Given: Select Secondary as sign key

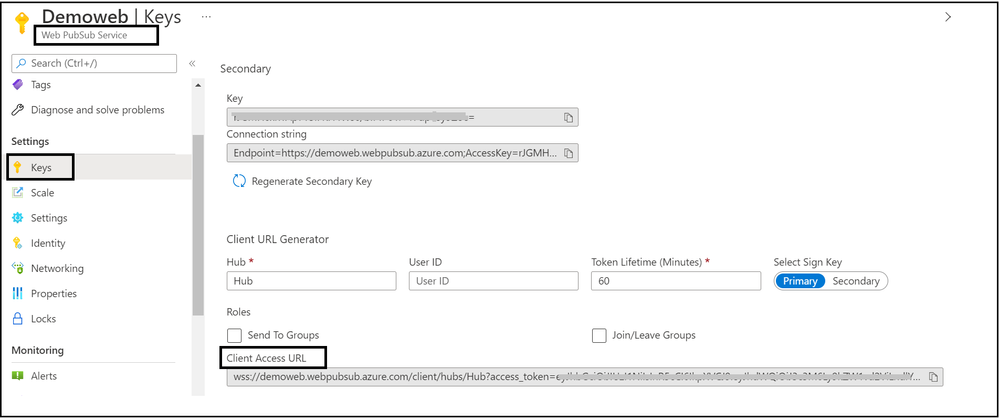Looking at the screenshot, I should click(856, 281).
